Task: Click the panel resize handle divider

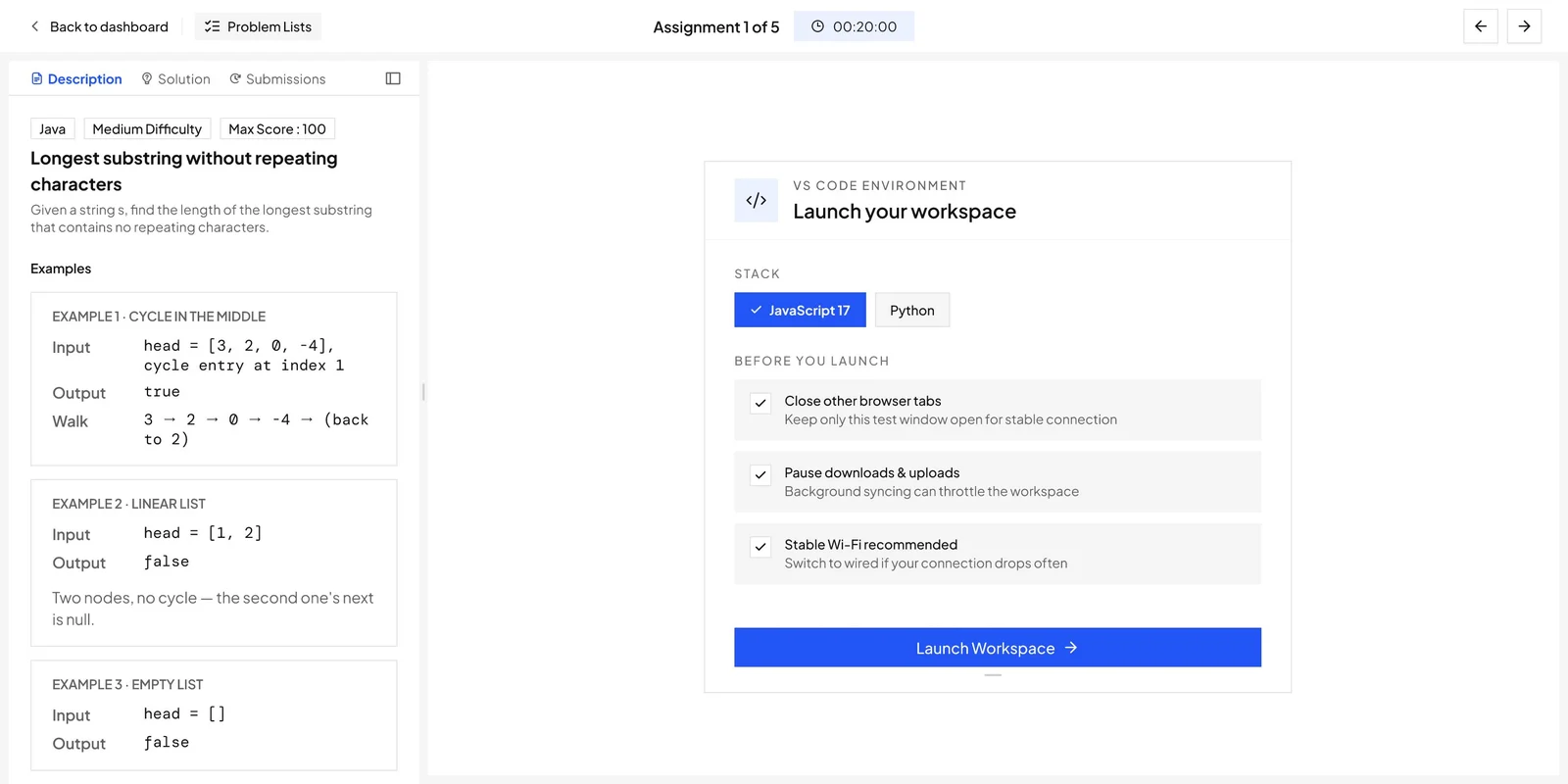Action: 423,392
